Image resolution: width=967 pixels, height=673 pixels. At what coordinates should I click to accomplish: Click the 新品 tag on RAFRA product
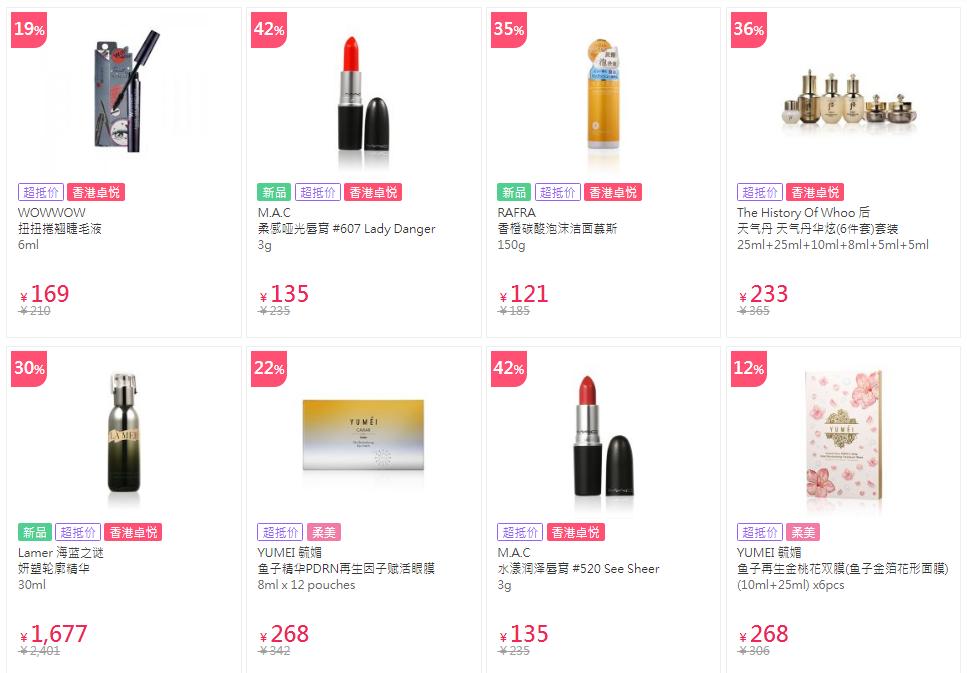point(514,192)
